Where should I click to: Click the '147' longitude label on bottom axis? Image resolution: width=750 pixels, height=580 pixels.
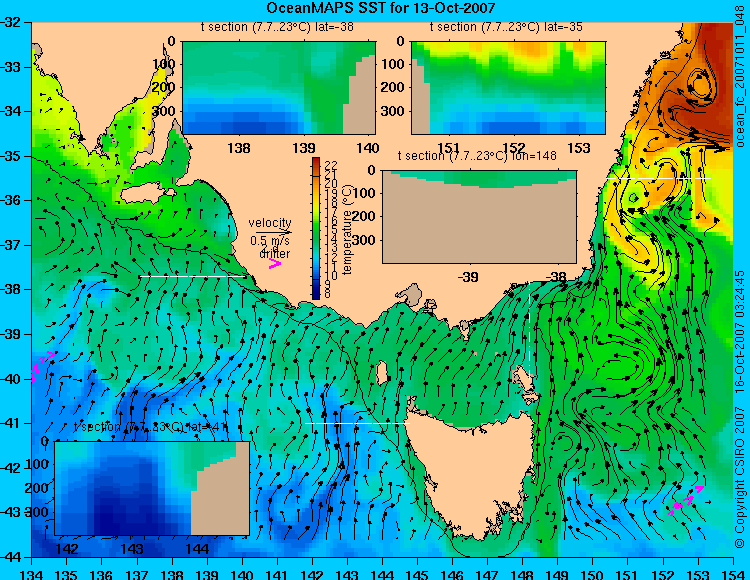[x=487, y=574]
